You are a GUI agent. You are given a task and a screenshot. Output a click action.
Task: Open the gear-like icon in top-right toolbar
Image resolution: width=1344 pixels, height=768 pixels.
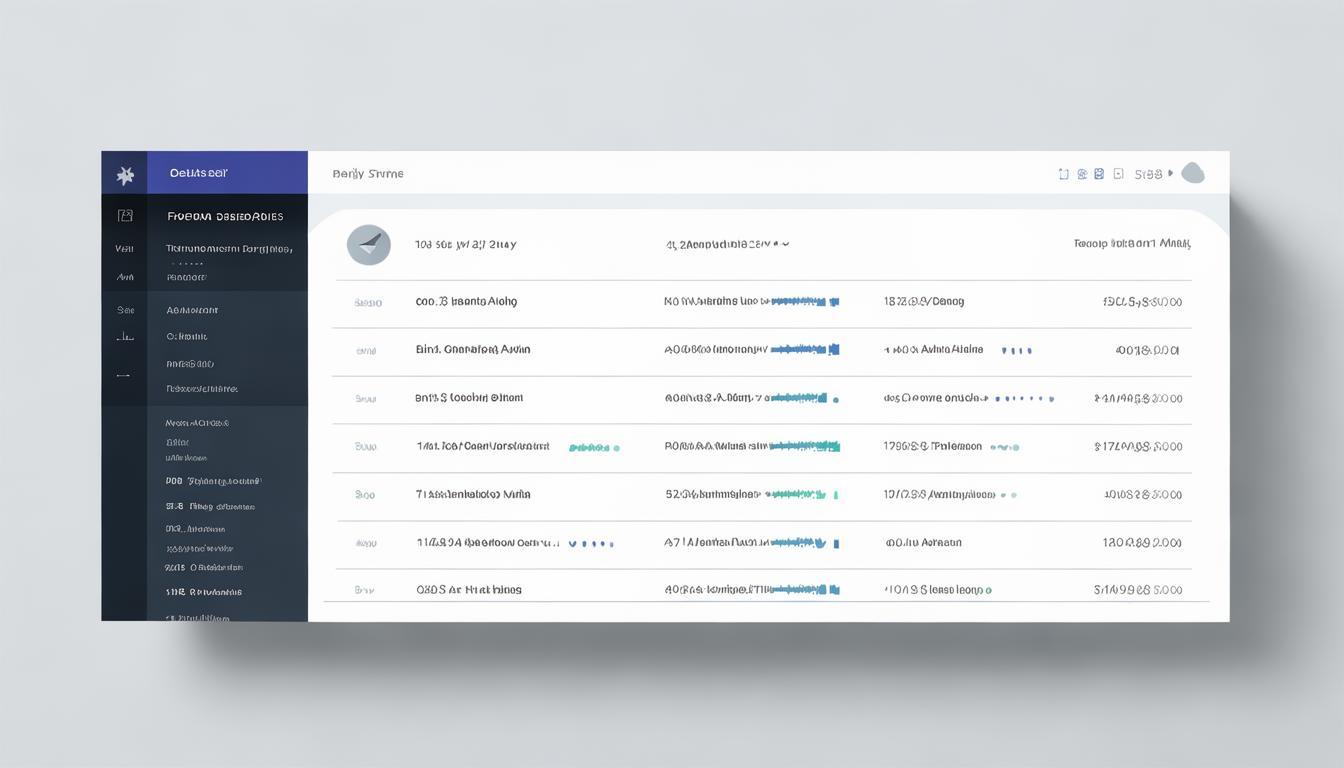tap(1081, 174)
